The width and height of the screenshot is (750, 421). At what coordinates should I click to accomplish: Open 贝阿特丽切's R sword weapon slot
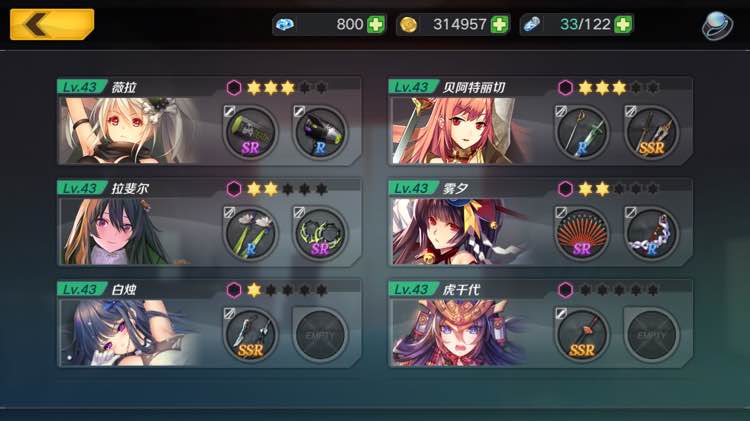pyautogui.click(x=582, y=133)
